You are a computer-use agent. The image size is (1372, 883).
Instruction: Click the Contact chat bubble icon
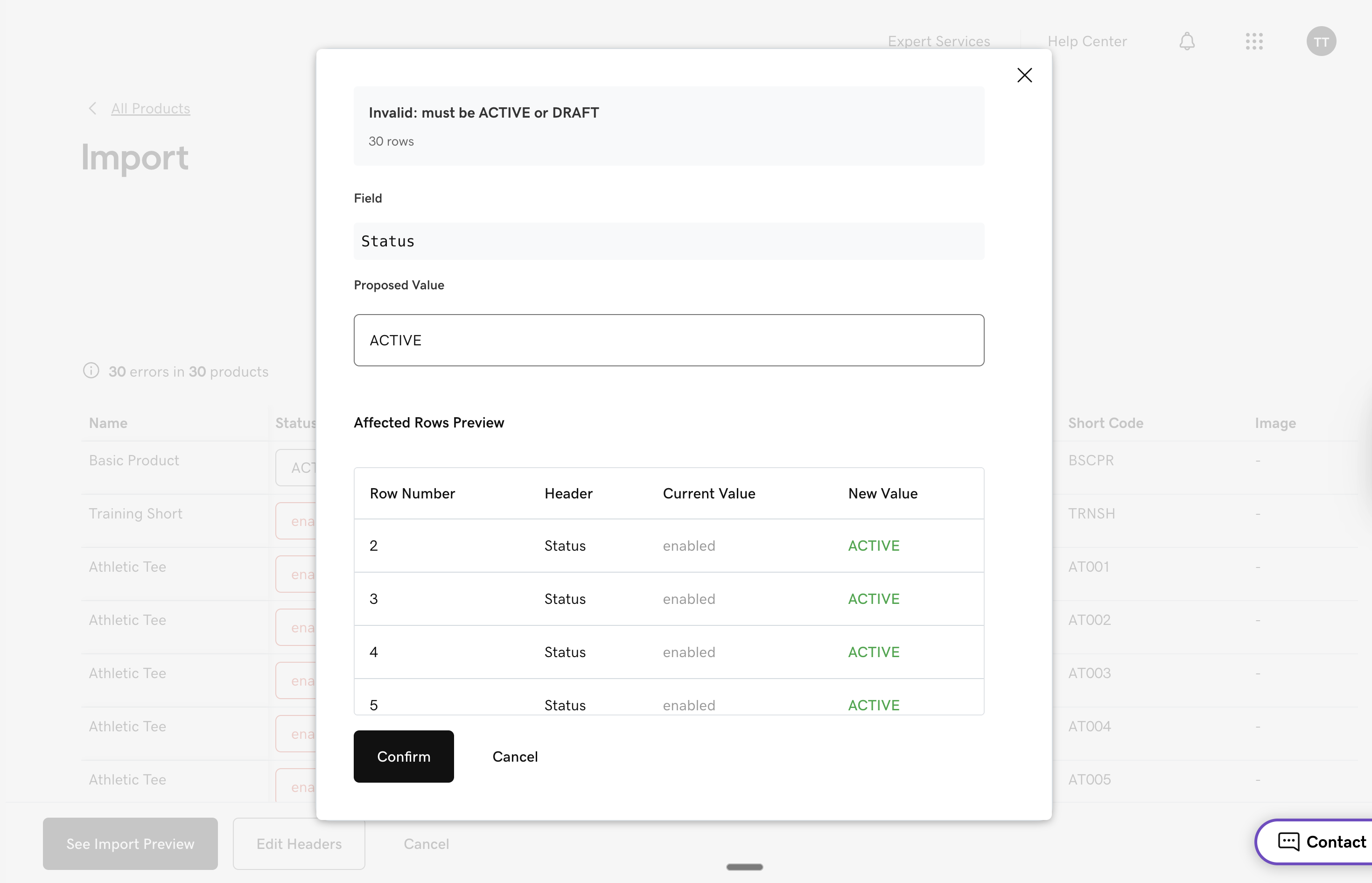pos(1288,841)
